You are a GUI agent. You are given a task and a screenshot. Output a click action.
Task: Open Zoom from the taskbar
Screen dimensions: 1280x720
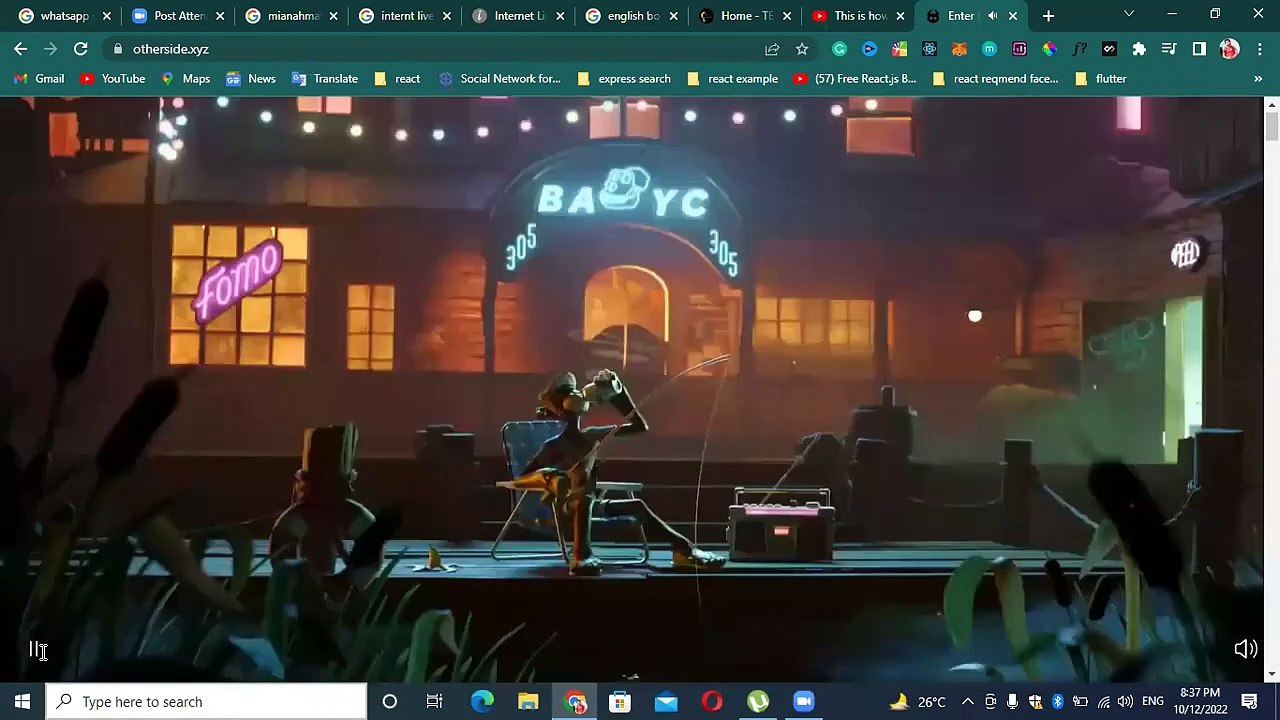click(804, 701)
